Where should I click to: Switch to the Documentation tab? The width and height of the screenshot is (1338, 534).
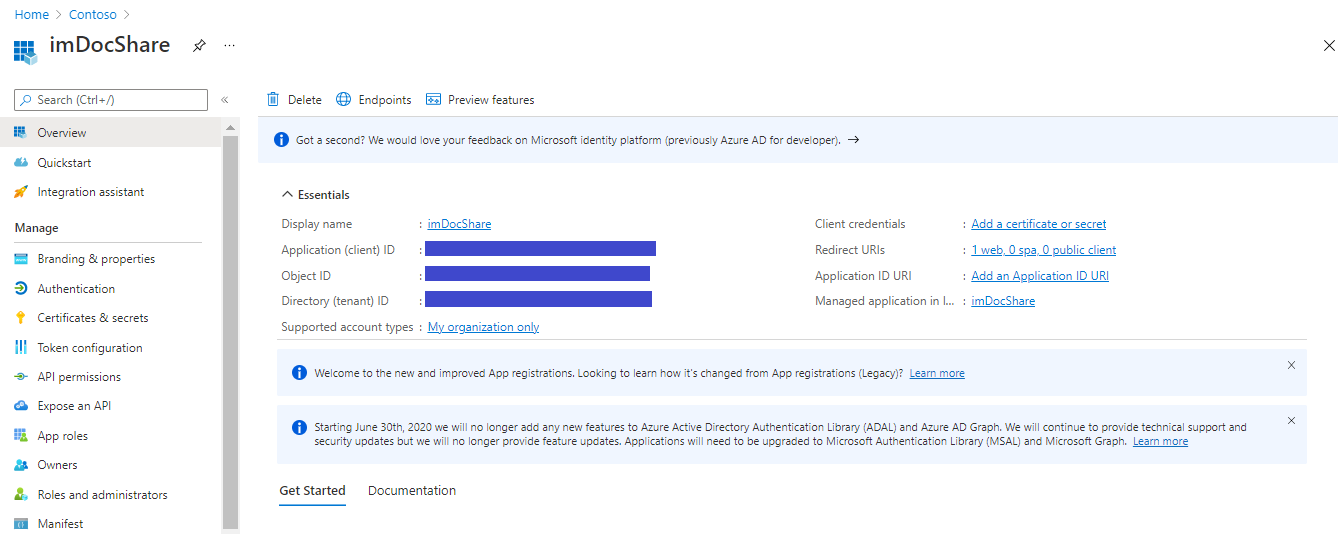click(x=412, y=491)
